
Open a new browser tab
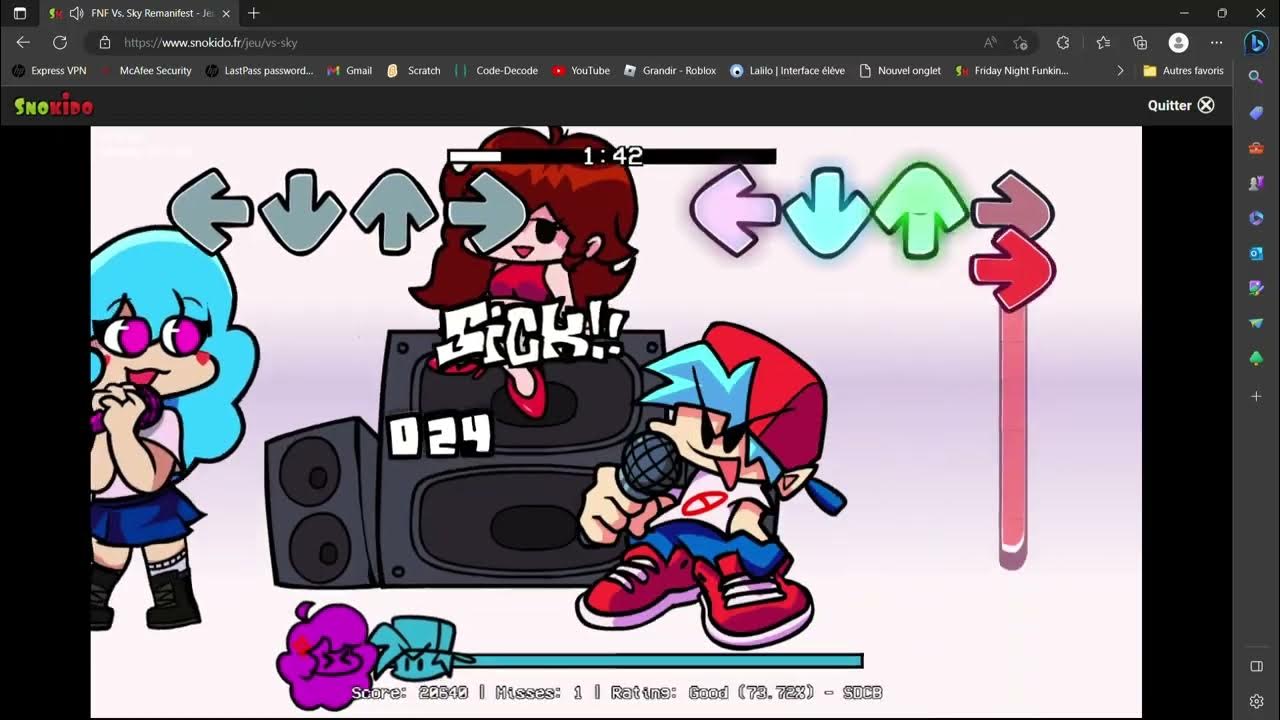253,13
